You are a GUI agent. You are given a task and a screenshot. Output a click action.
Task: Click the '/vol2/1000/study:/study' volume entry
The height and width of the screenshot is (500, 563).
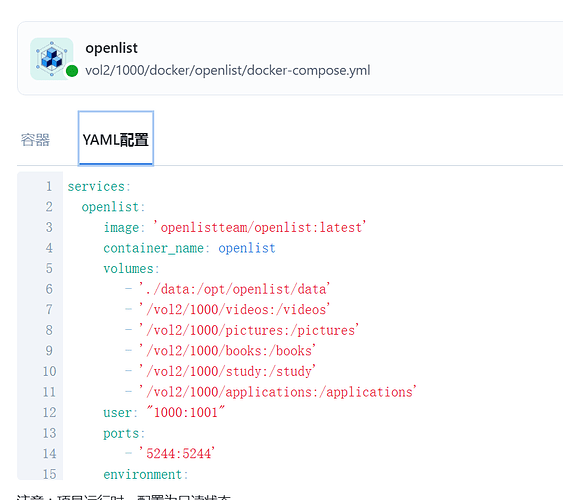pyautogui.click(x=227, y=372)
